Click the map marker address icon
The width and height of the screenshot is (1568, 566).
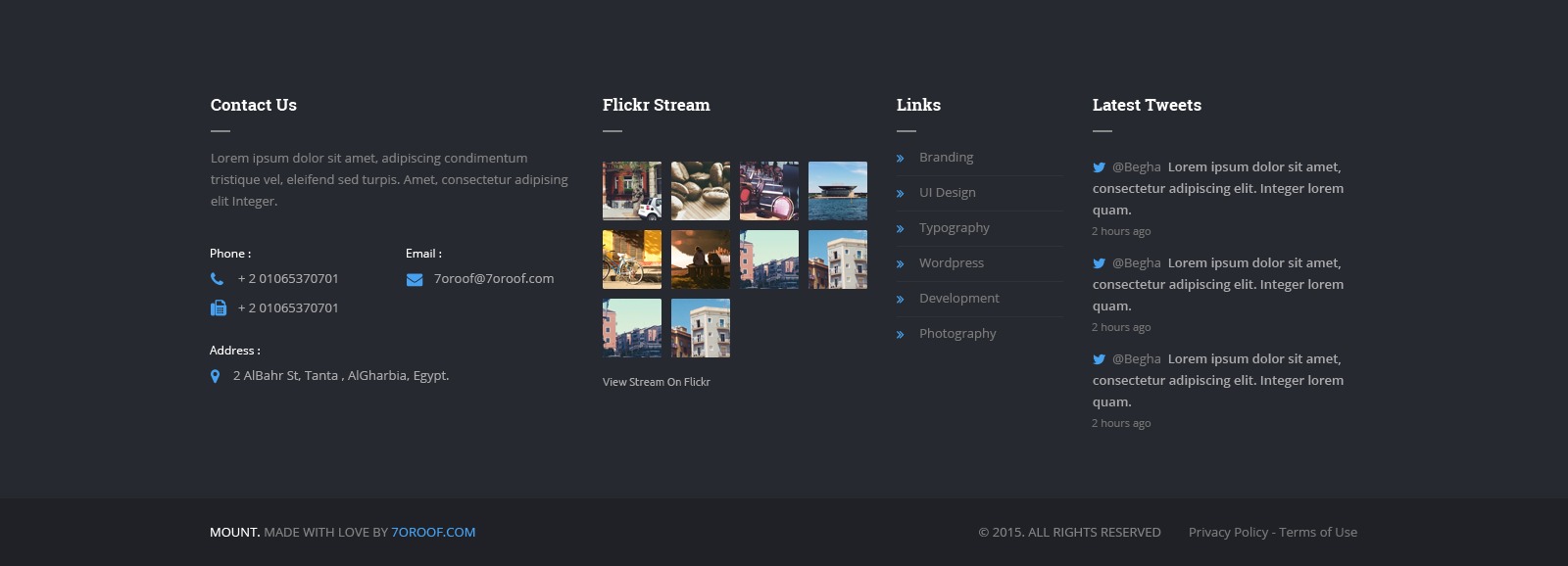215,376
